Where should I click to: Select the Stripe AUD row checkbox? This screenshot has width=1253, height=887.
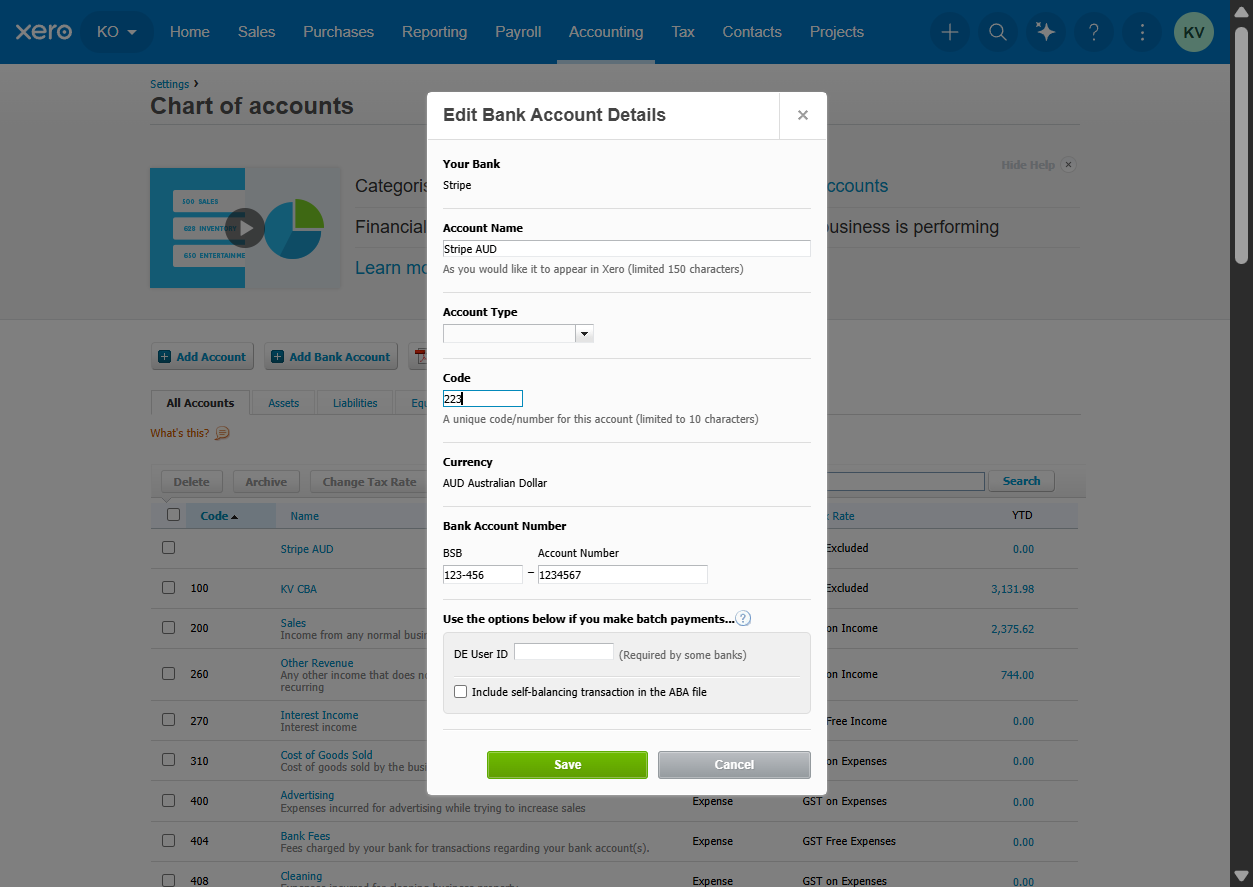pyautogui.click(x=168, y=548)
